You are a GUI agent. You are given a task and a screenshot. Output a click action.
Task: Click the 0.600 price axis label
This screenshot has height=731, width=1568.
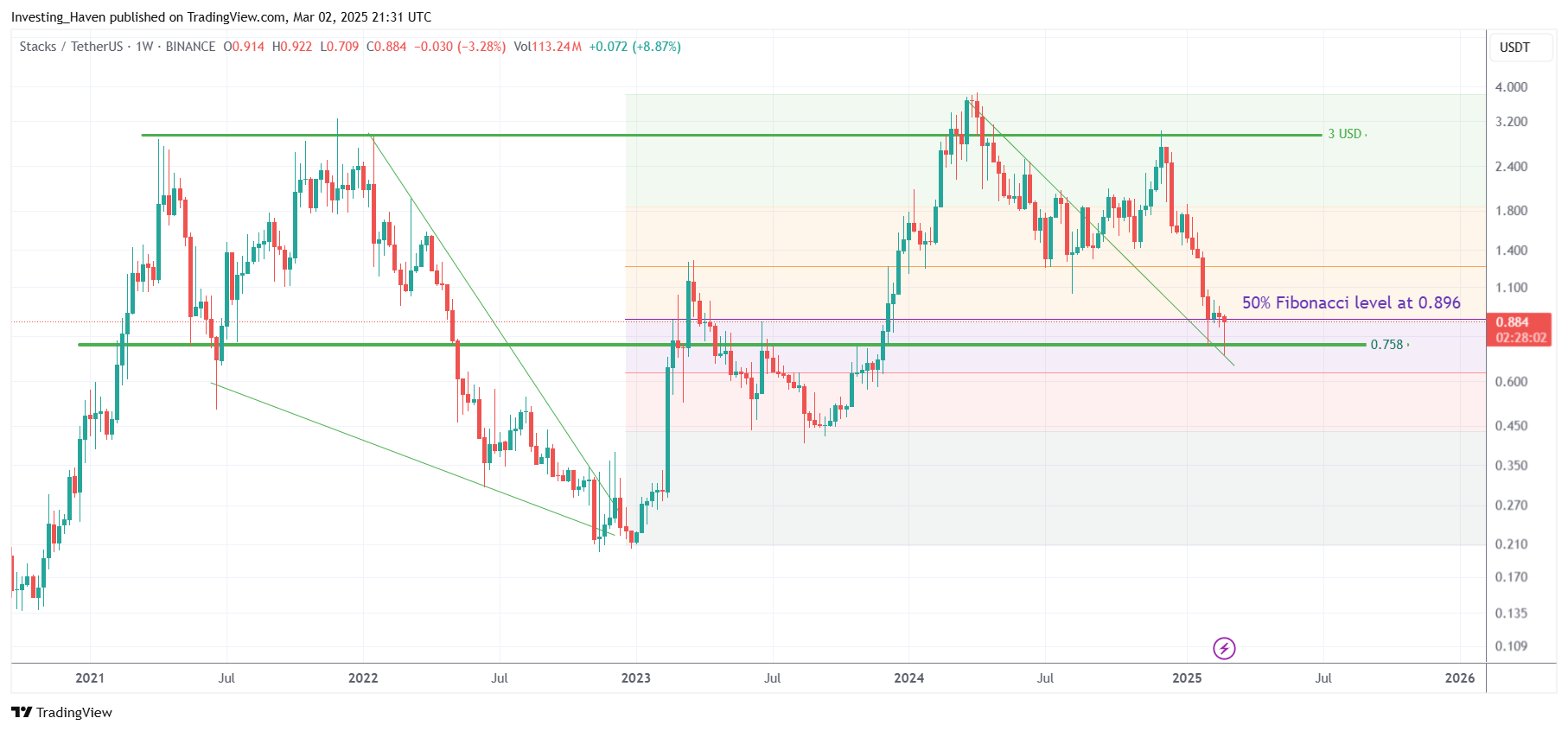pos(1511,382)
